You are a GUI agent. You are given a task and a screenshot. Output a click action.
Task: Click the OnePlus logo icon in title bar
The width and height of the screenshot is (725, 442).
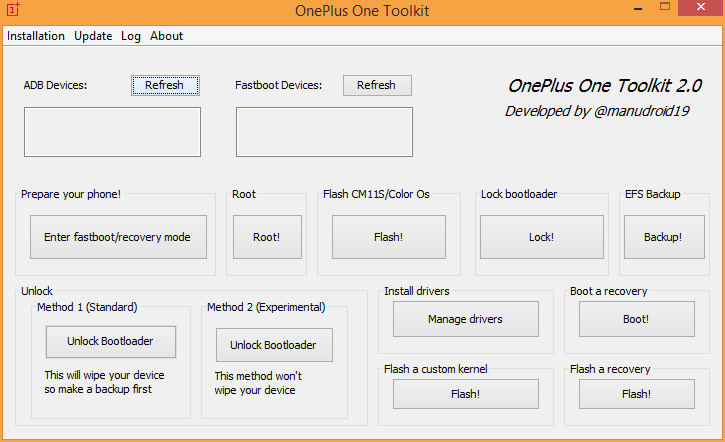tap(13, 9)
